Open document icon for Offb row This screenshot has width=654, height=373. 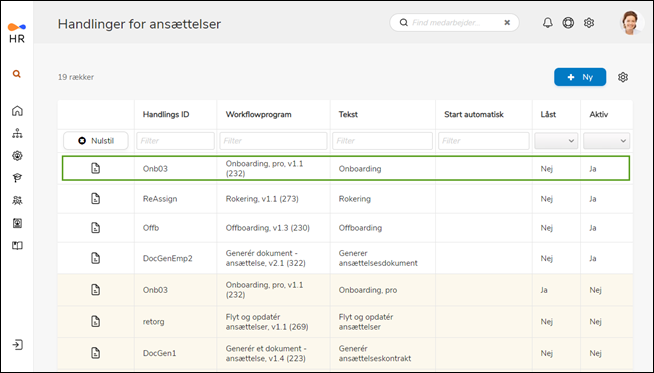pyautogui.click(x=96, y=228)
